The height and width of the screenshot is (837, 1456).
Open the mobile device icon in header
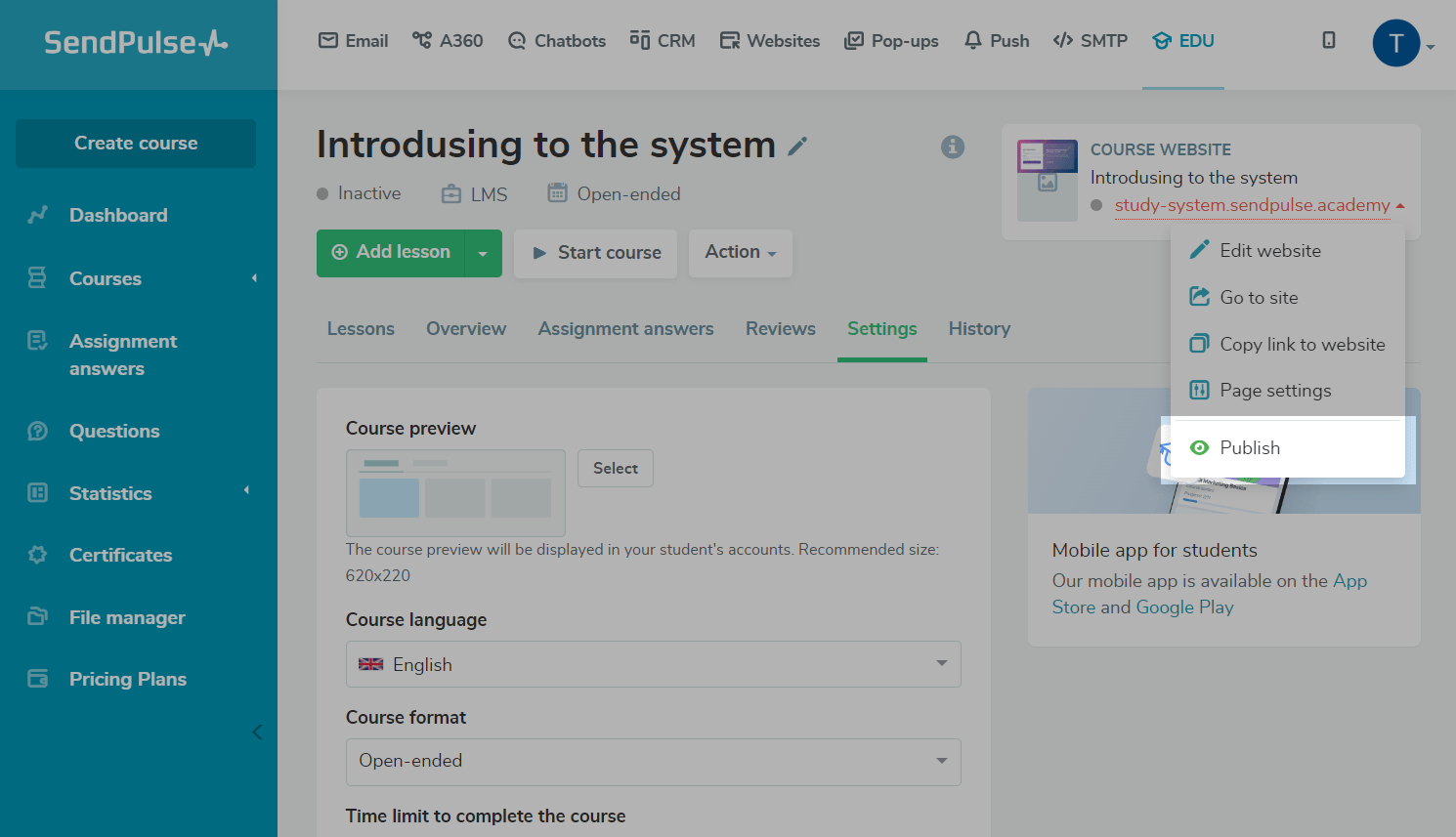[1329, 40]
